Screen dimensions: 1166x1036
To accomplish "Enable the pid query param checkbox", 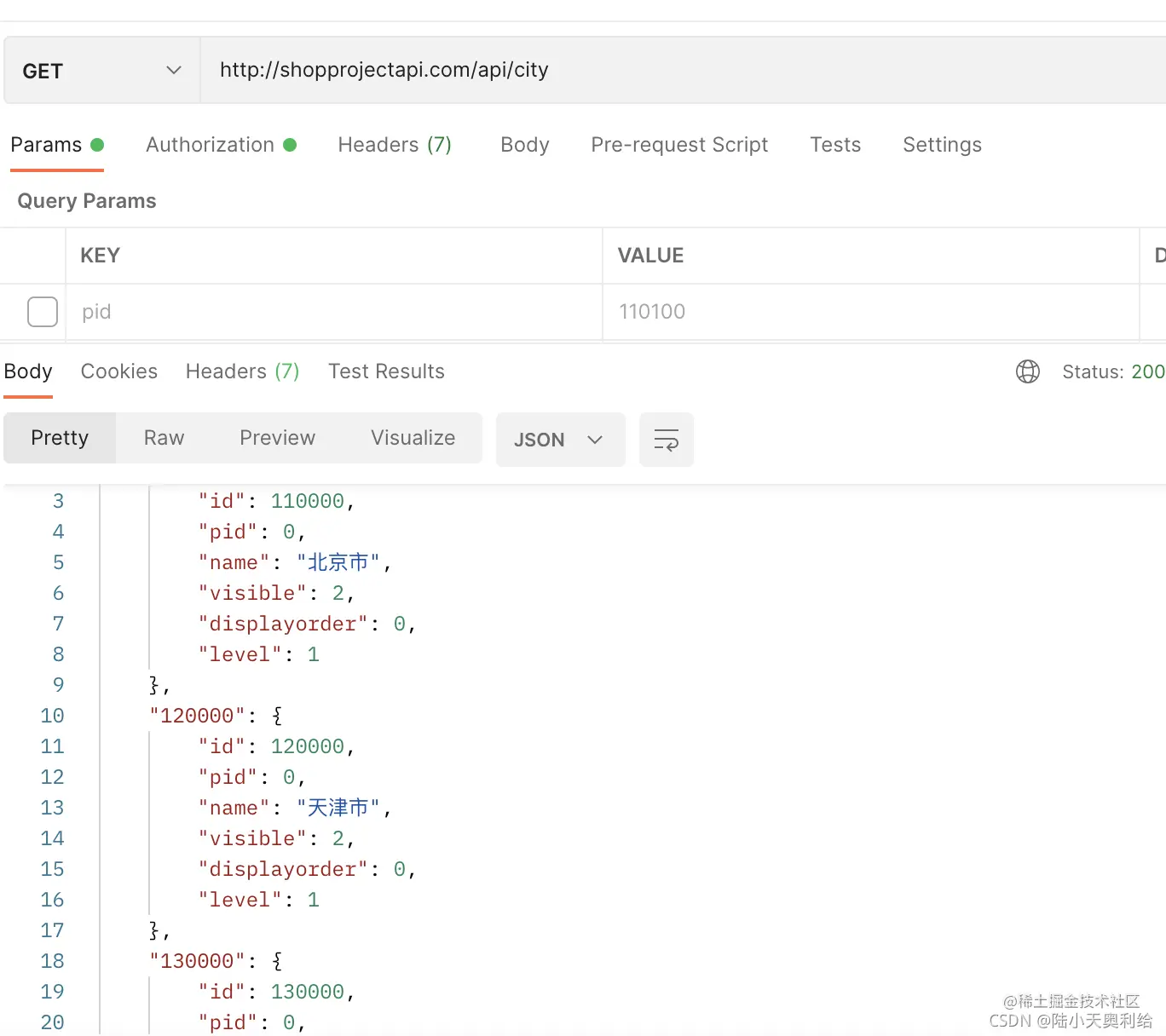I will (x=43, y=312).
